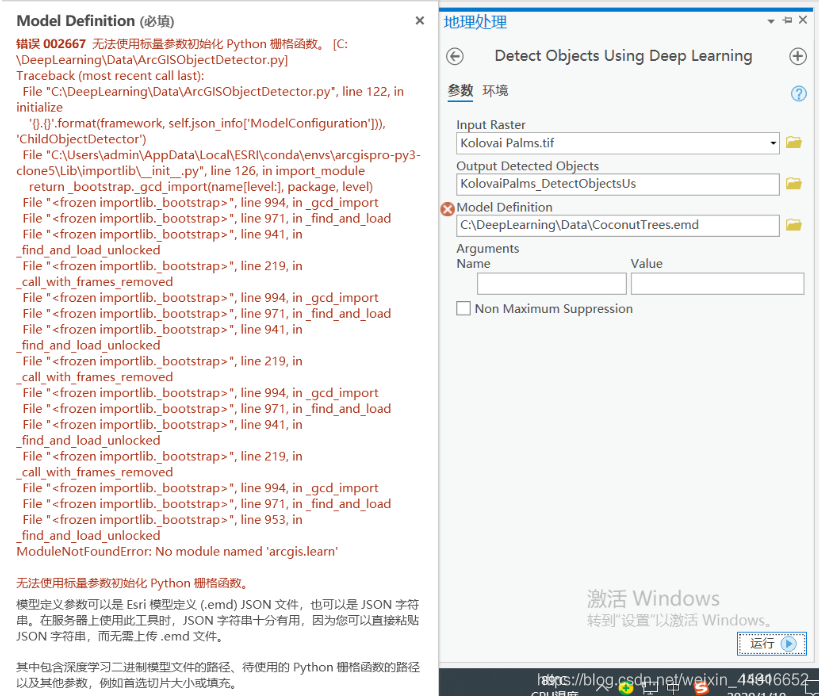Click the Arguments label

pos(487,249)
